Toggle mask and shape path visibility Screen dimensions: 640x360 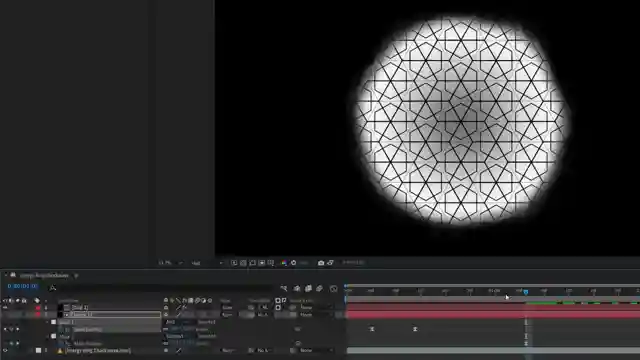coord(253,263)
